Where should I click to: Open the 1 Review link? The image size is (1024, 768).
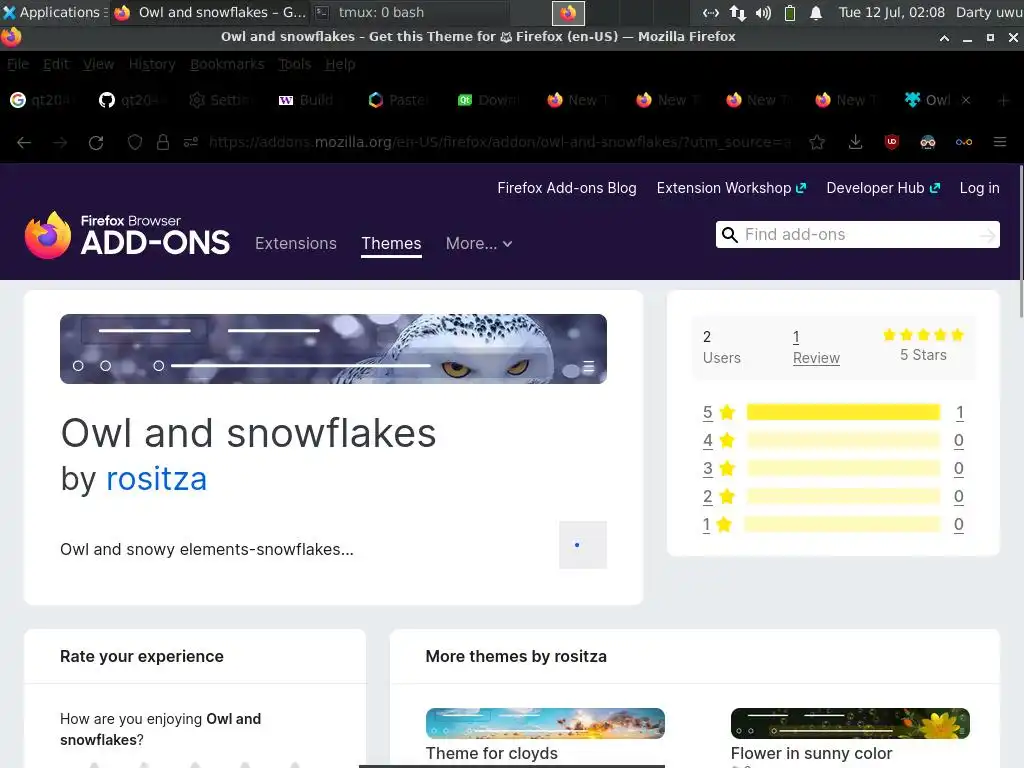coord(816,347)
